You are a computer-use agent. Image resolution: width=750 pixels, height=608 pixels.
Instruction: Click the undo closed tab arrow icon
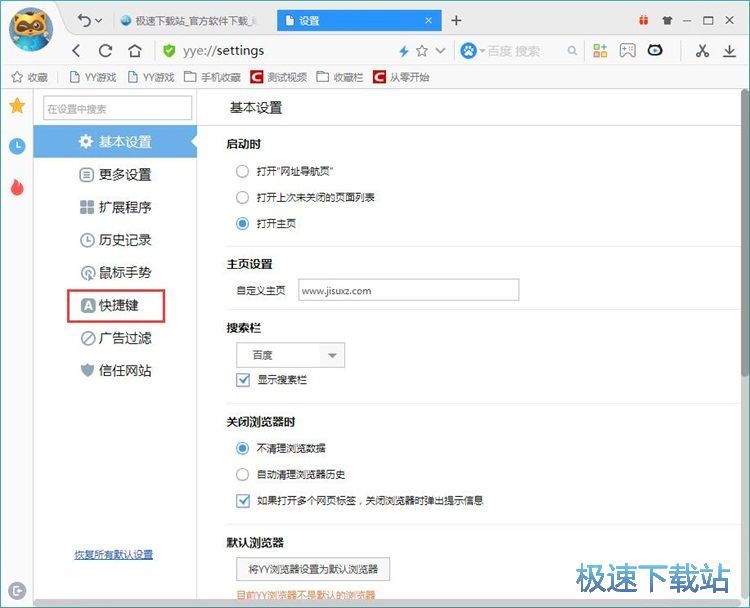point(84,21)
